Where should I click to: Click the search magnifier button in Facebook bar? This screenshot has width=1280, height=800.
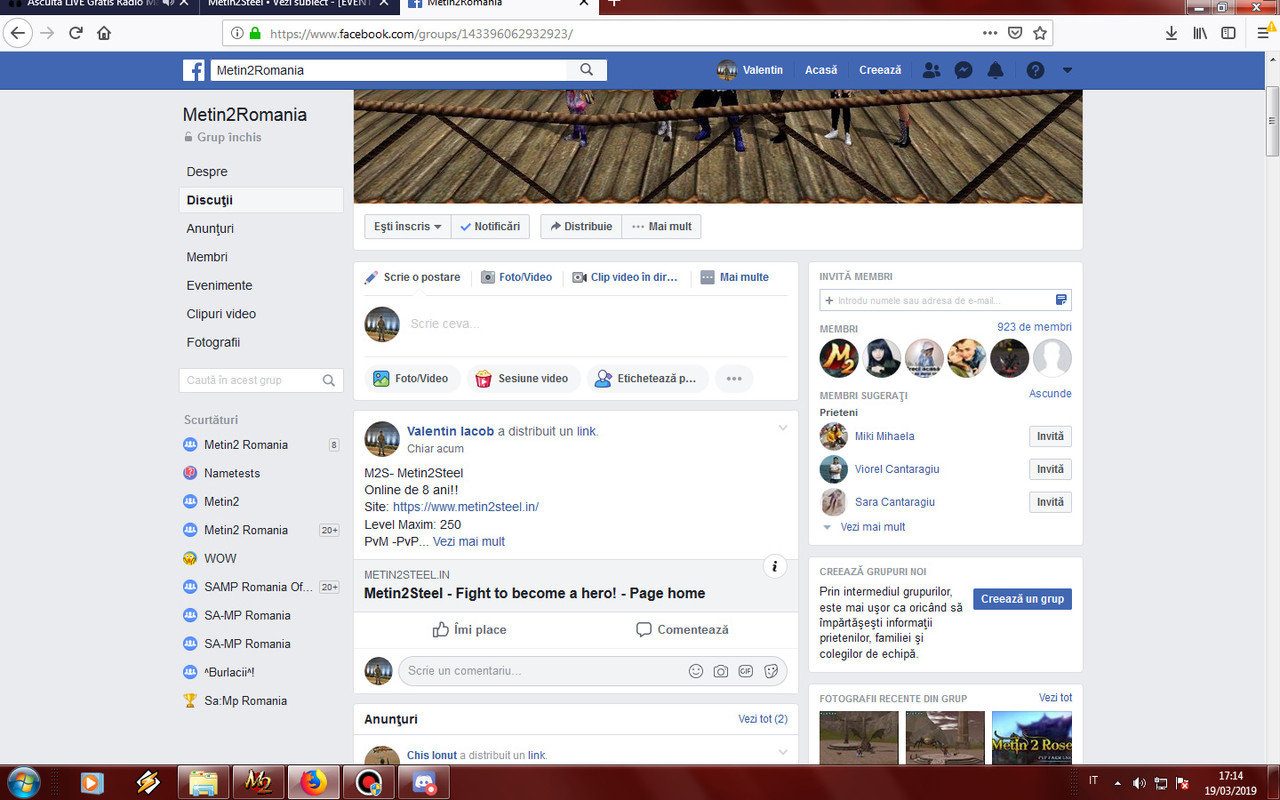click(x=587, y=70)
